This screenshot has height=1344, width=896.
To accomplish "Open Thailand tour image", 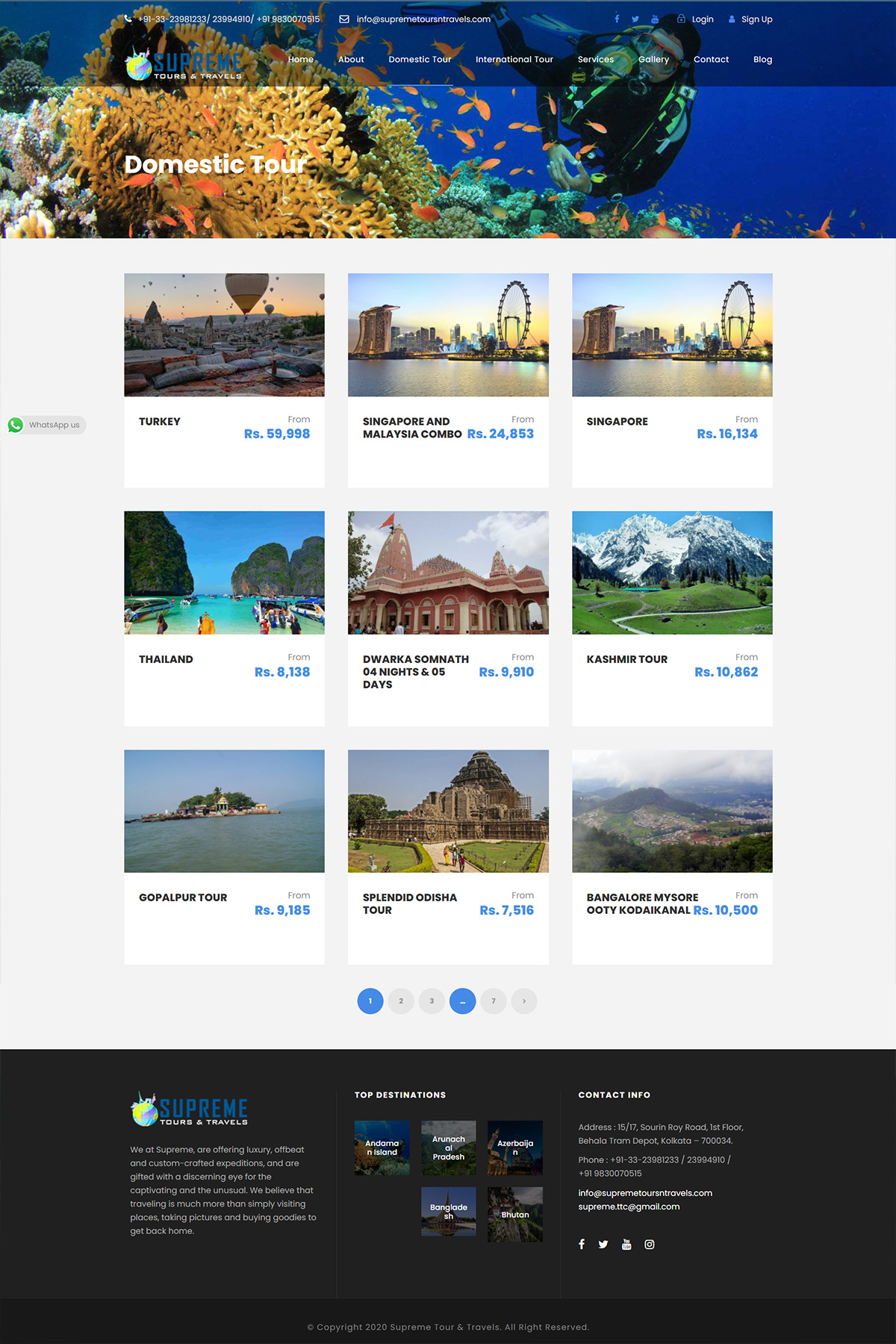I will (224, 573).
